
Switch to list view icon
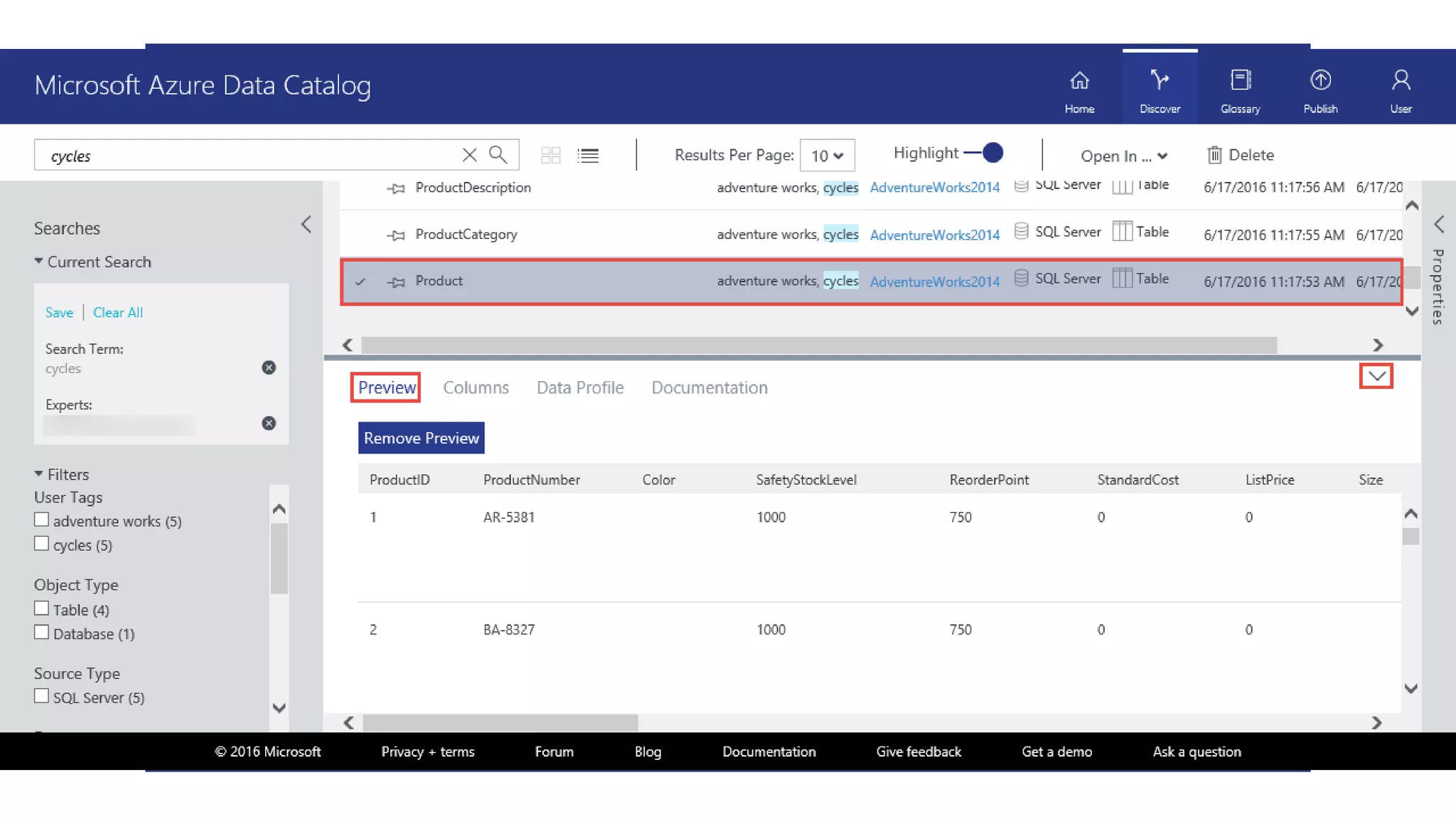click(x=588, y=155)
